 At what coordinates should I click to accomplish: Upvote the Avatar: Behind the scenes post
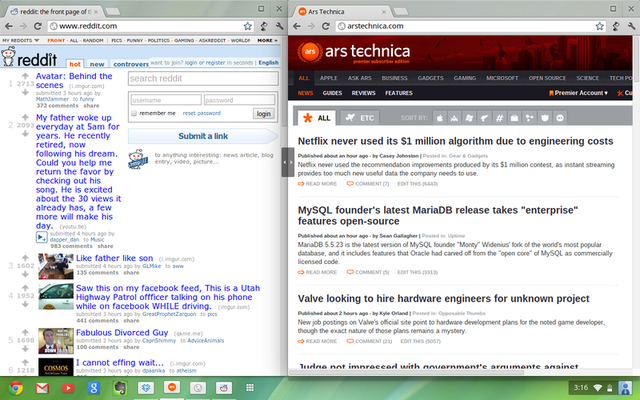25,76
